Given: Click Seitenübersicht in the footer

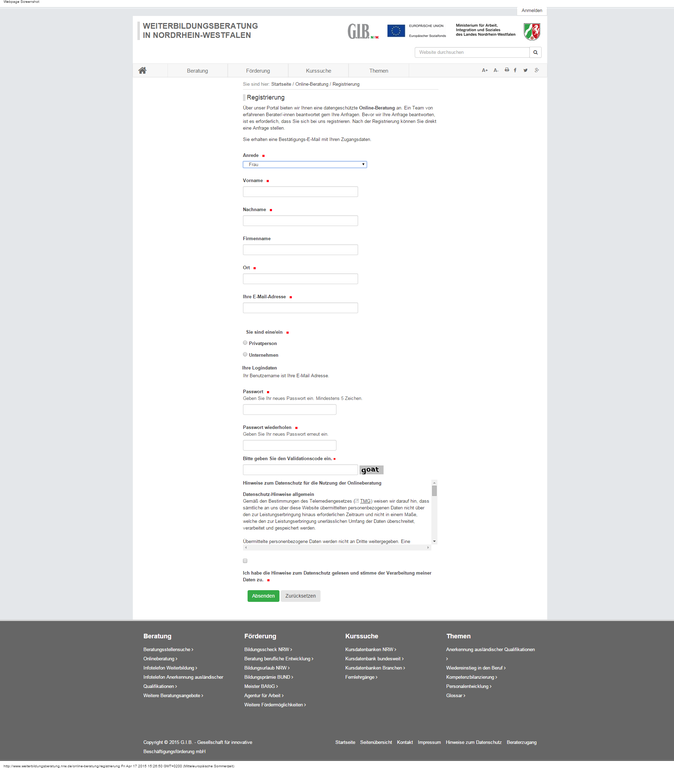Looking at the screenshot, I should [x=376, y=743].
